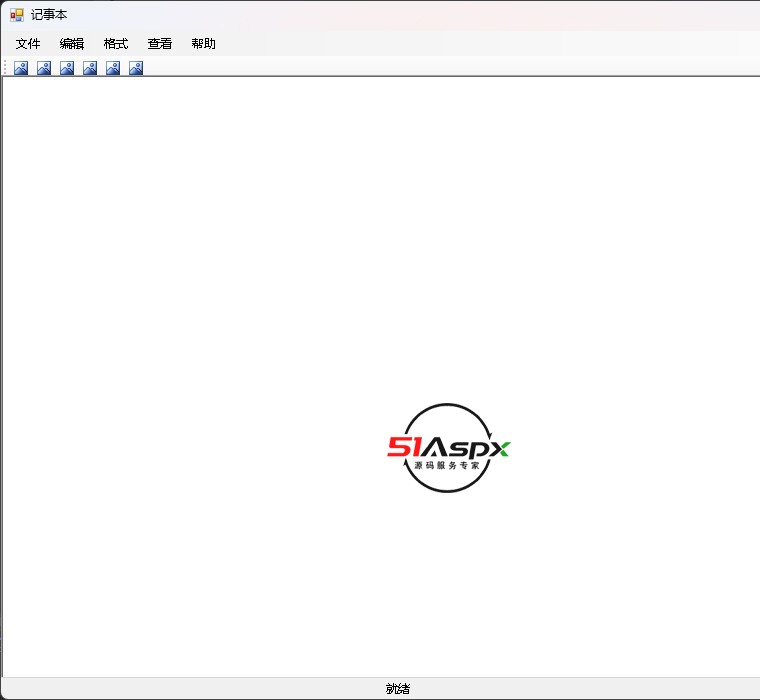Click the fourth toolbar image icon

[90, 68]
